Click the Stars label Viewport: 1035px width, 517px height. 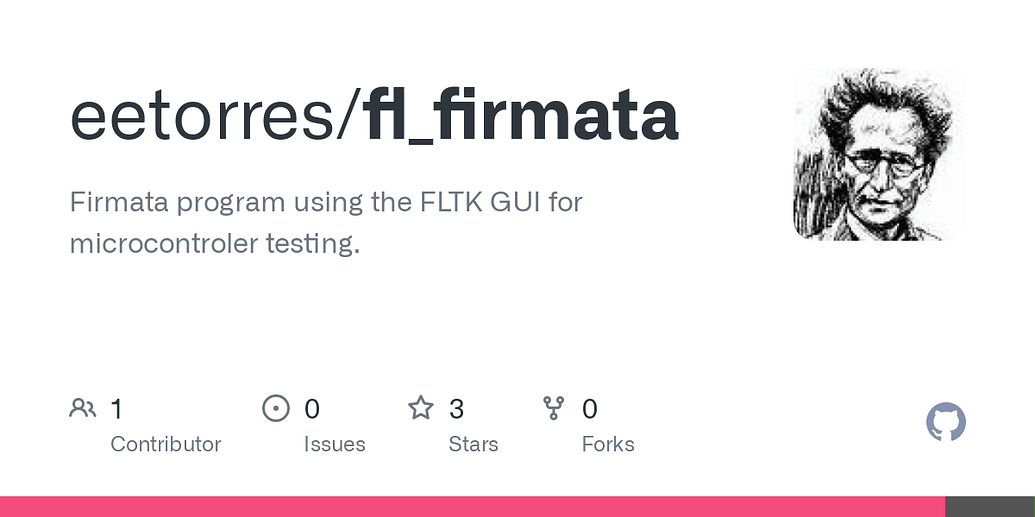[473, 444]
